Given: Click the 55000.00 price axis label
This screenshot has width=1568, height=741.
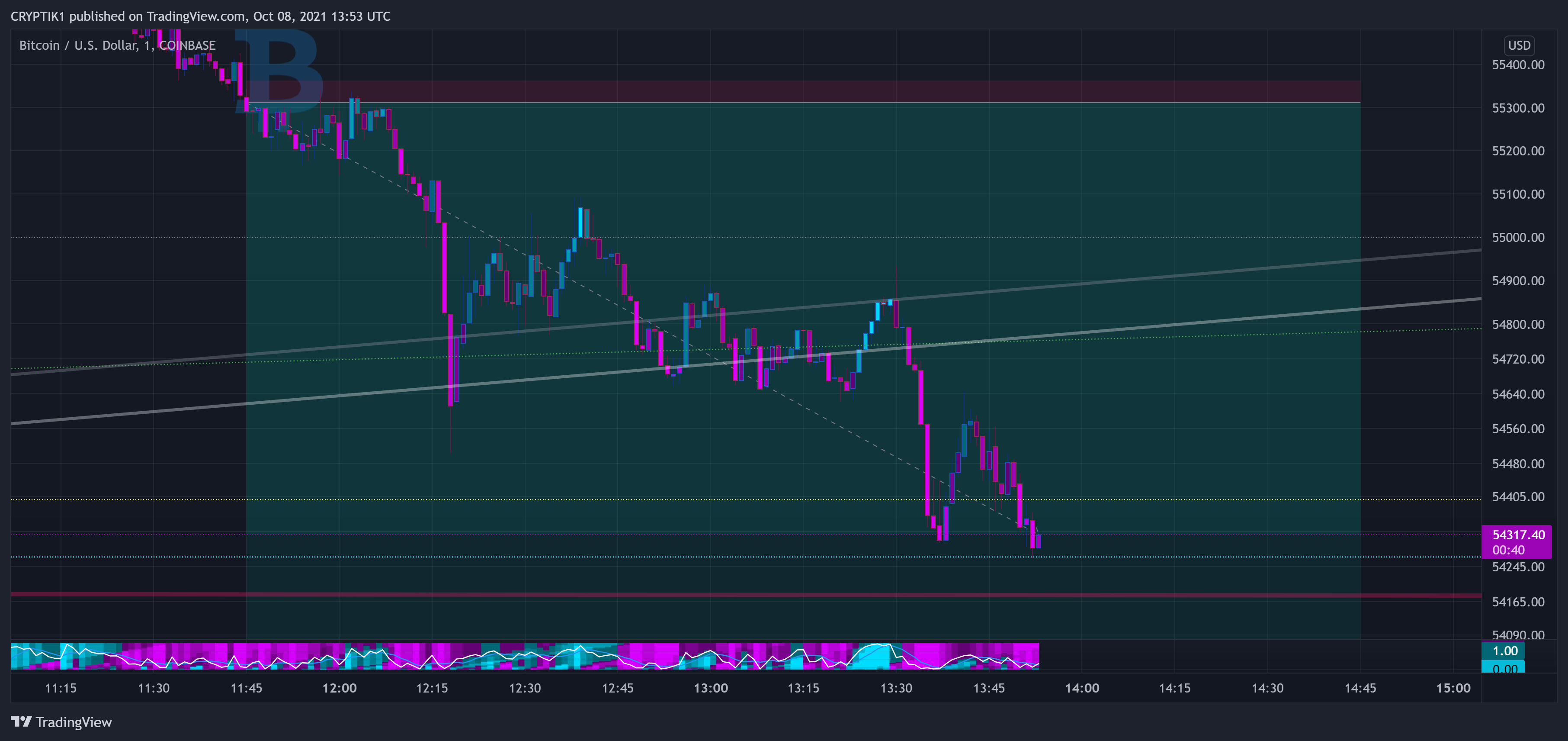Looking at the screenshot, I should pos(1518,237).
